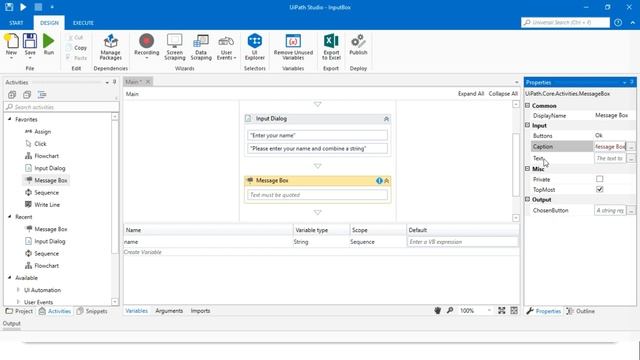
Task: Check the Private checkbox
Action: coord(599,179)
